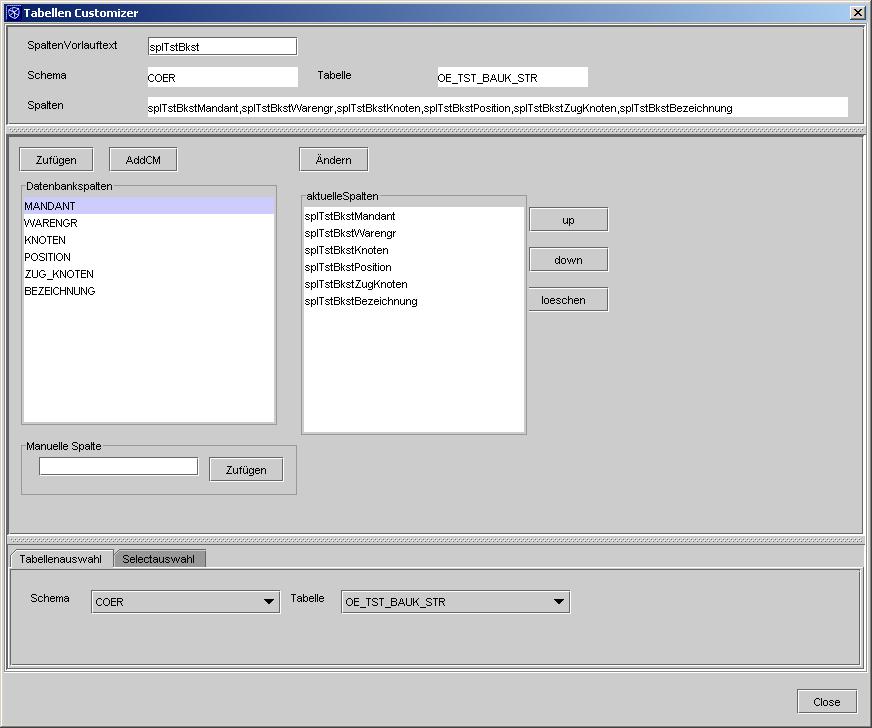Click the AddCM button
This screenshot has height=728, width=872.
click(x=143, y=160)
